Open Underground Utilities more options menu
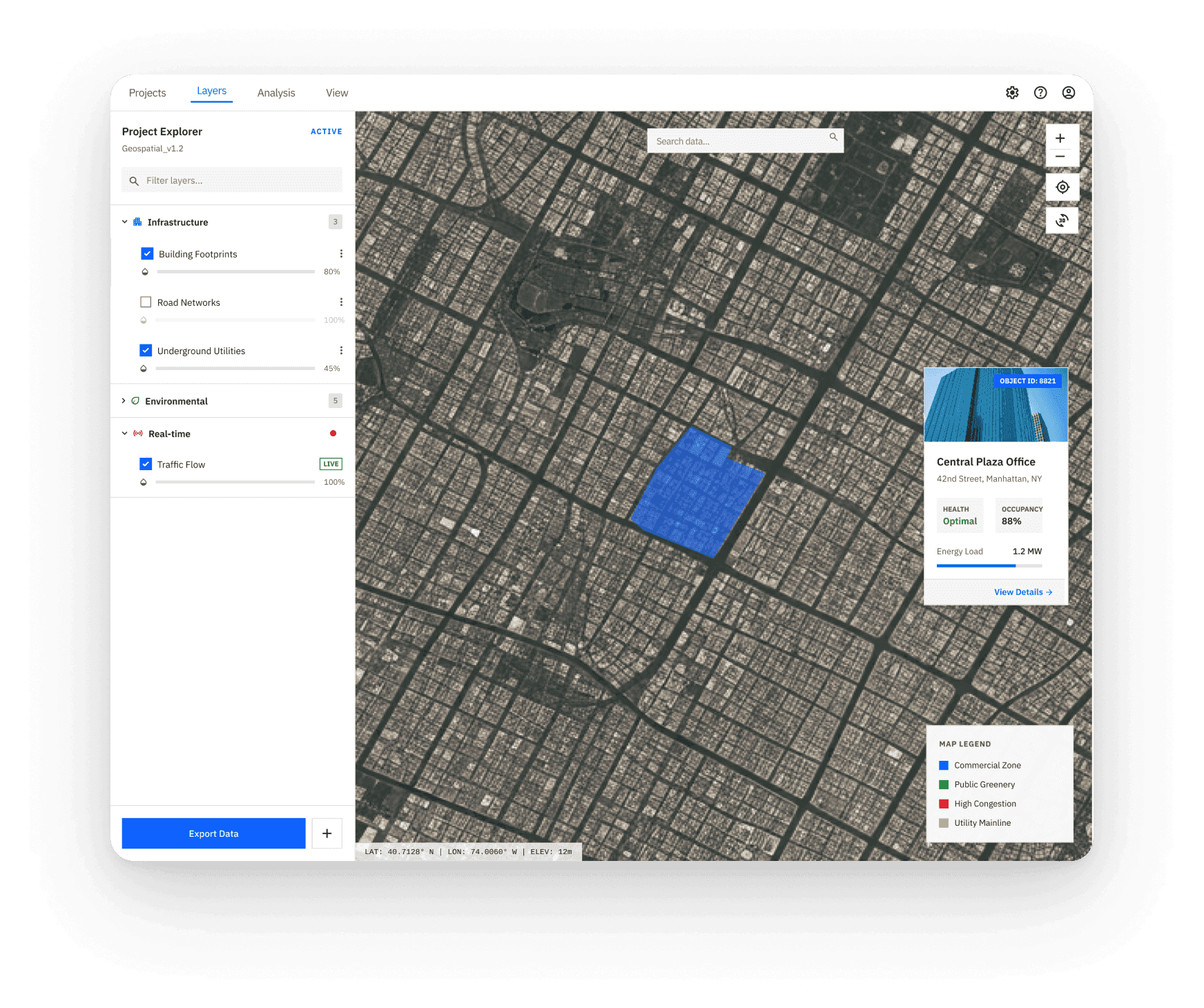 coord(341,351)
